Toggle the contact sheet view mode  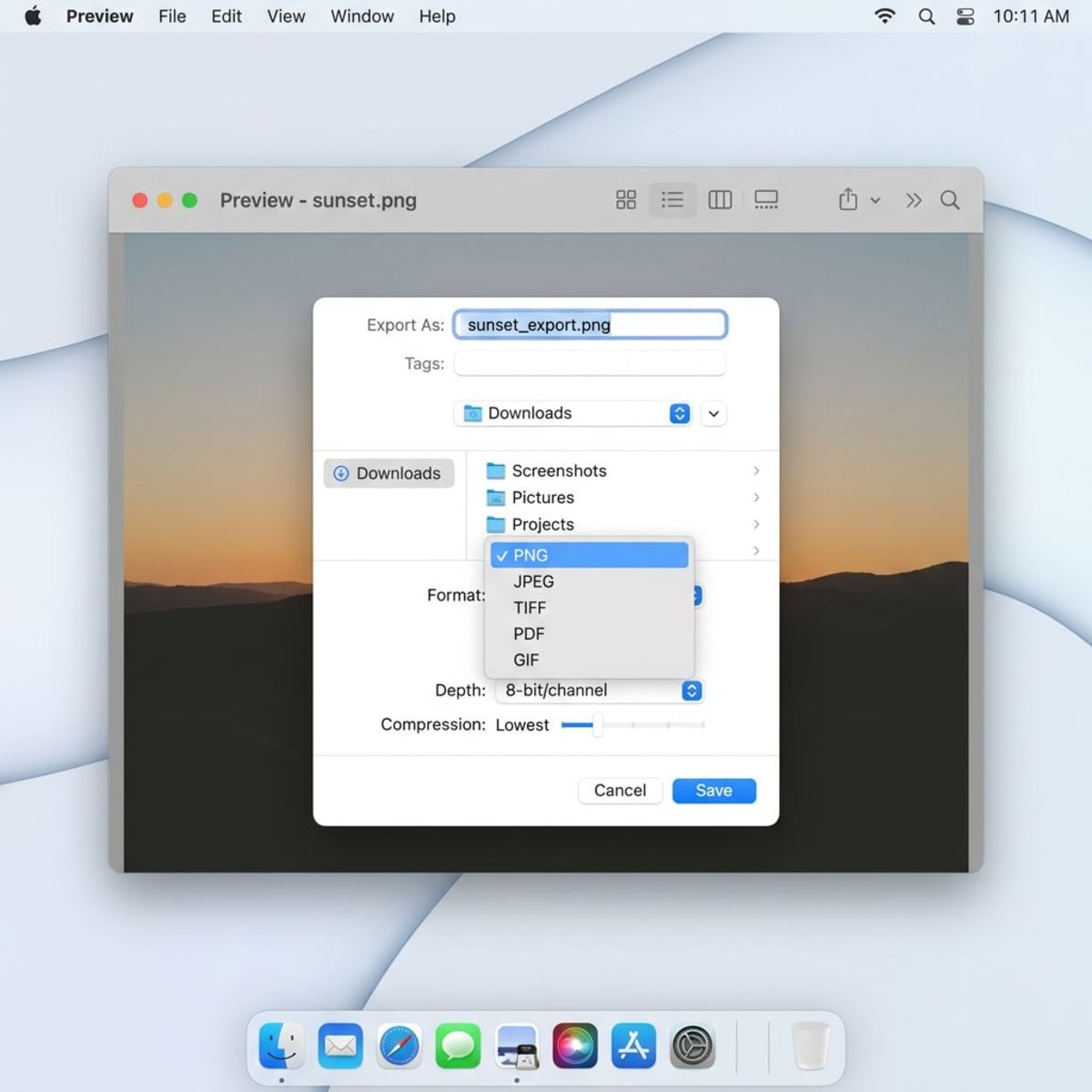tap(766, 199)
